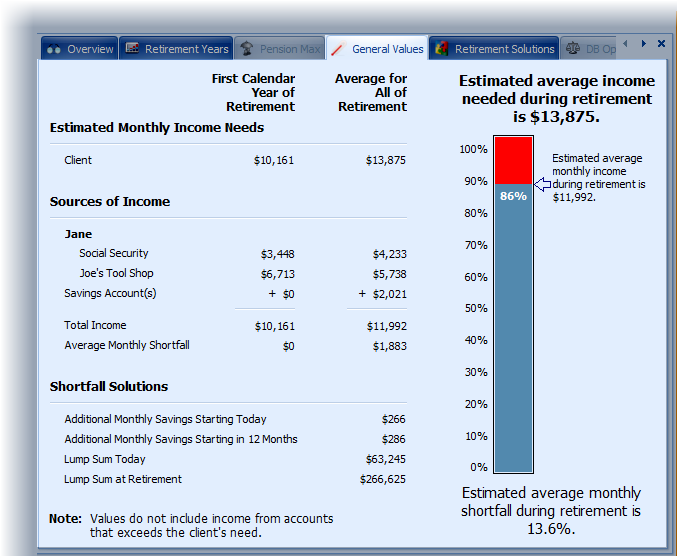677x556 pixels.
Task: Click the red shortfall portion of the bar
Action: pyautogui.click(x=513, y=160)
